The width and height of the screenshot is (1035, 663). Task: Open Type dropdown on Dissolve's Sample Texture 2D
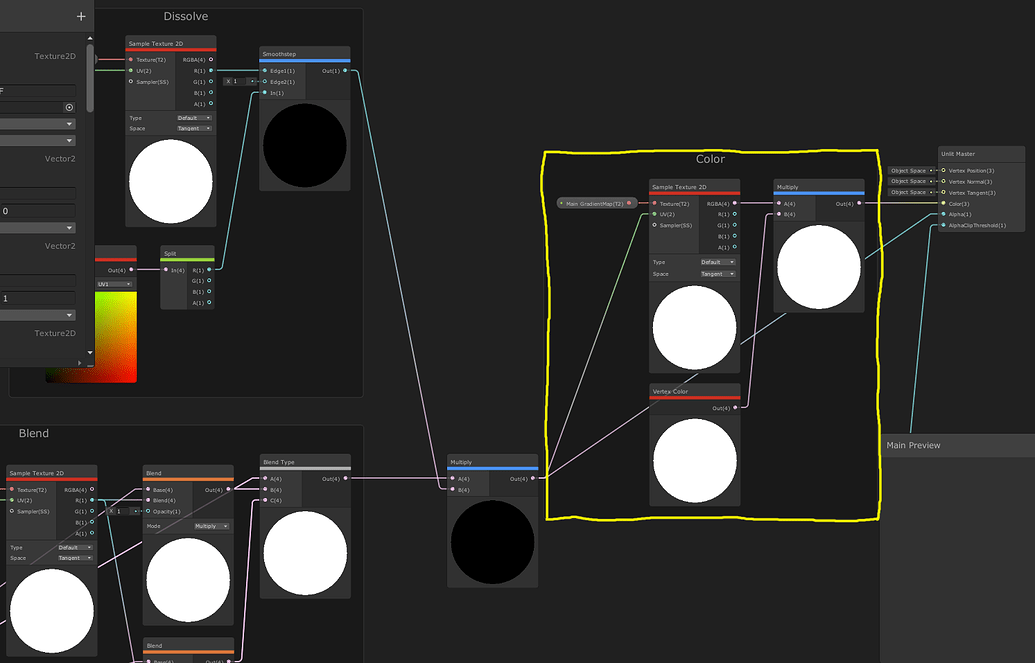[x=194, y=118]
